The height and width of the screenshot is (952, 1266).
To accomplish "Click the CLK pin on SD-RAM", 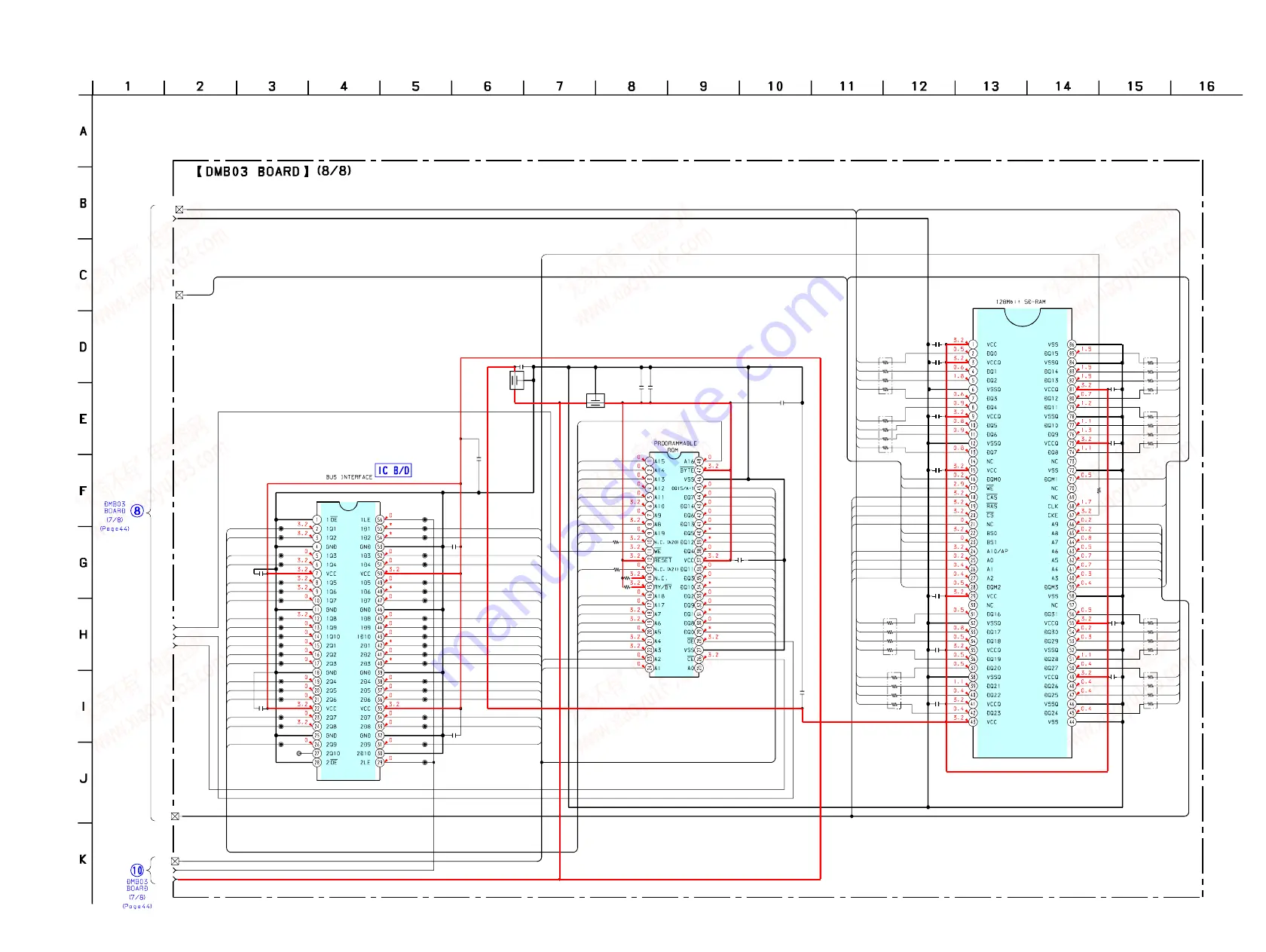I will [1053, 507].
